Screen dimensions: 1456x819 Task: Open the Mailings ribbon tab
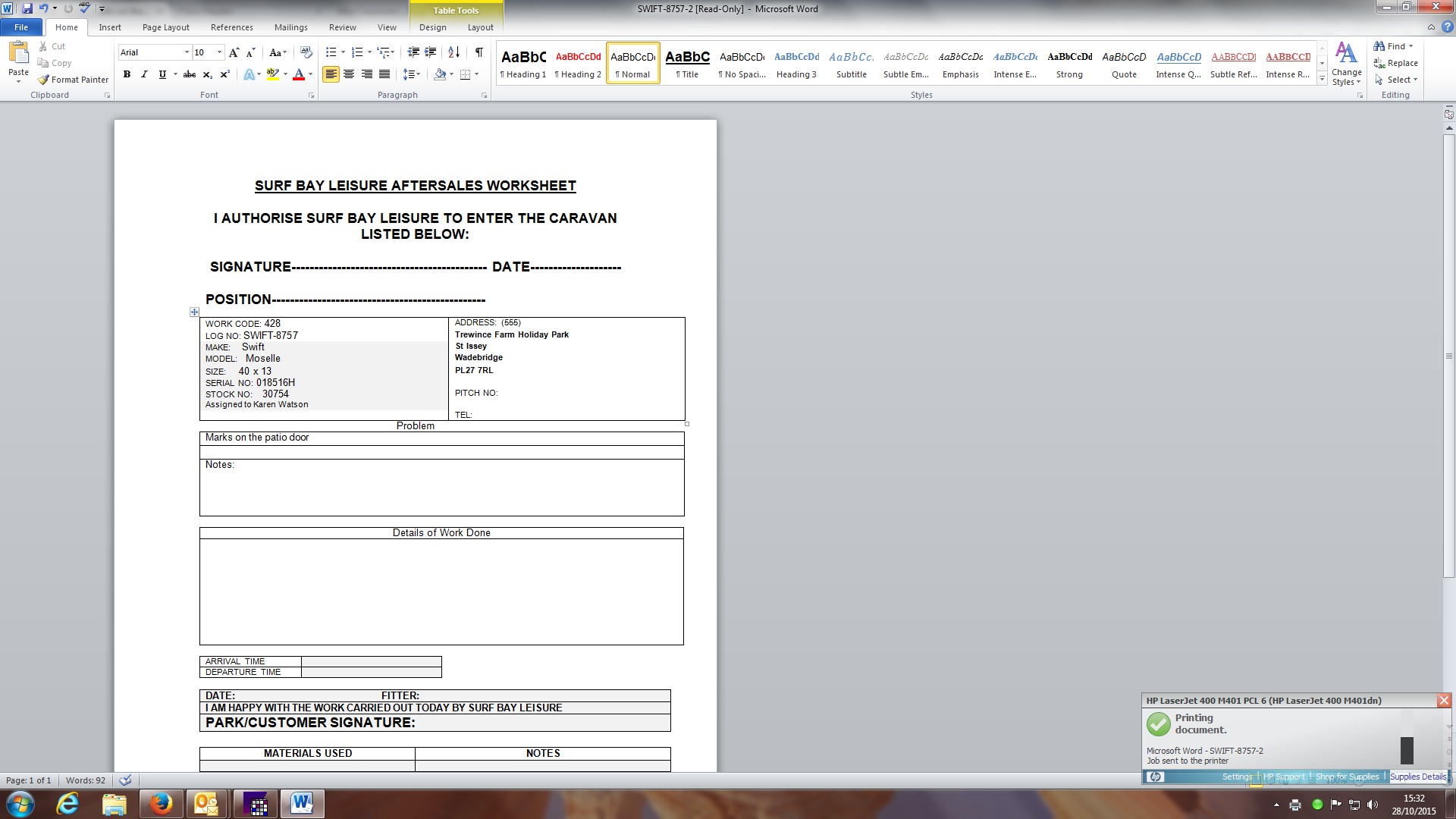pyautogui.click(x=290, y=27)
